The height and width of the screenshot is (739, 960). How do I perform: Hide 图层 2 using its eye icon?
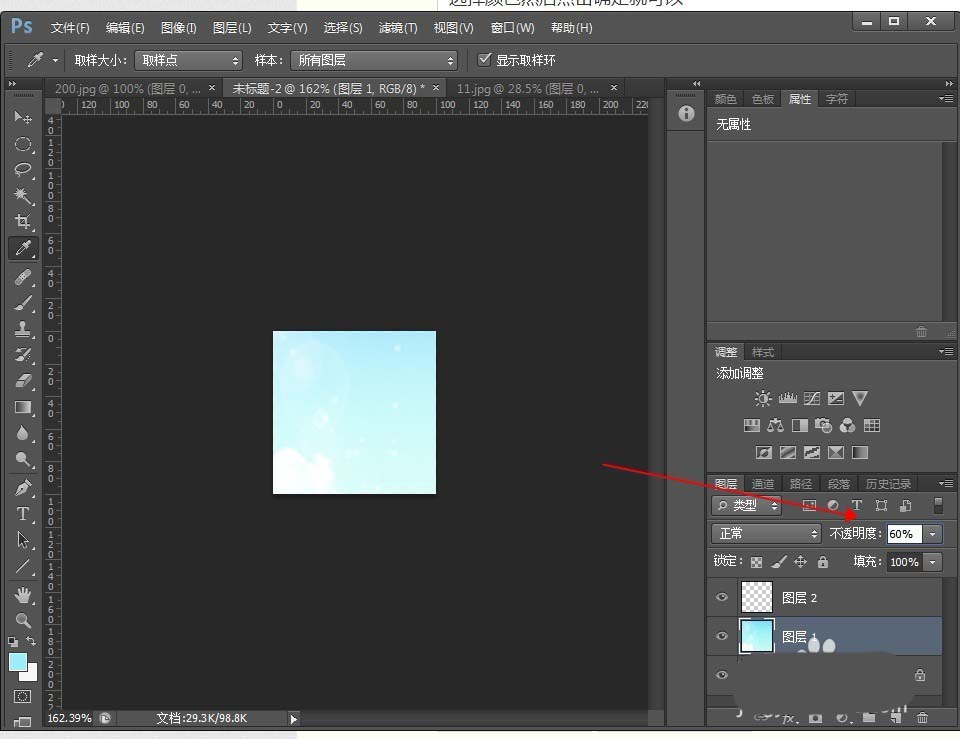point(722,598)
